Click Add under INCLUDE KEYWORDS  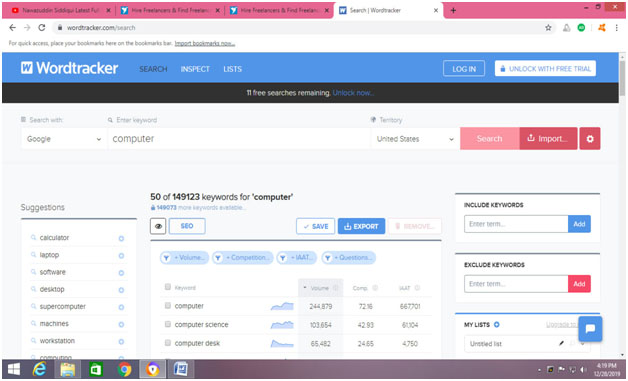coord(579,224)
